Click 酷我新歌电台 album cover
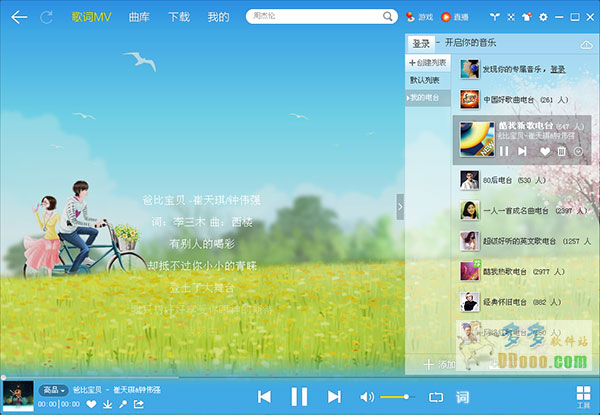The image size is (600, 415). 477,139
